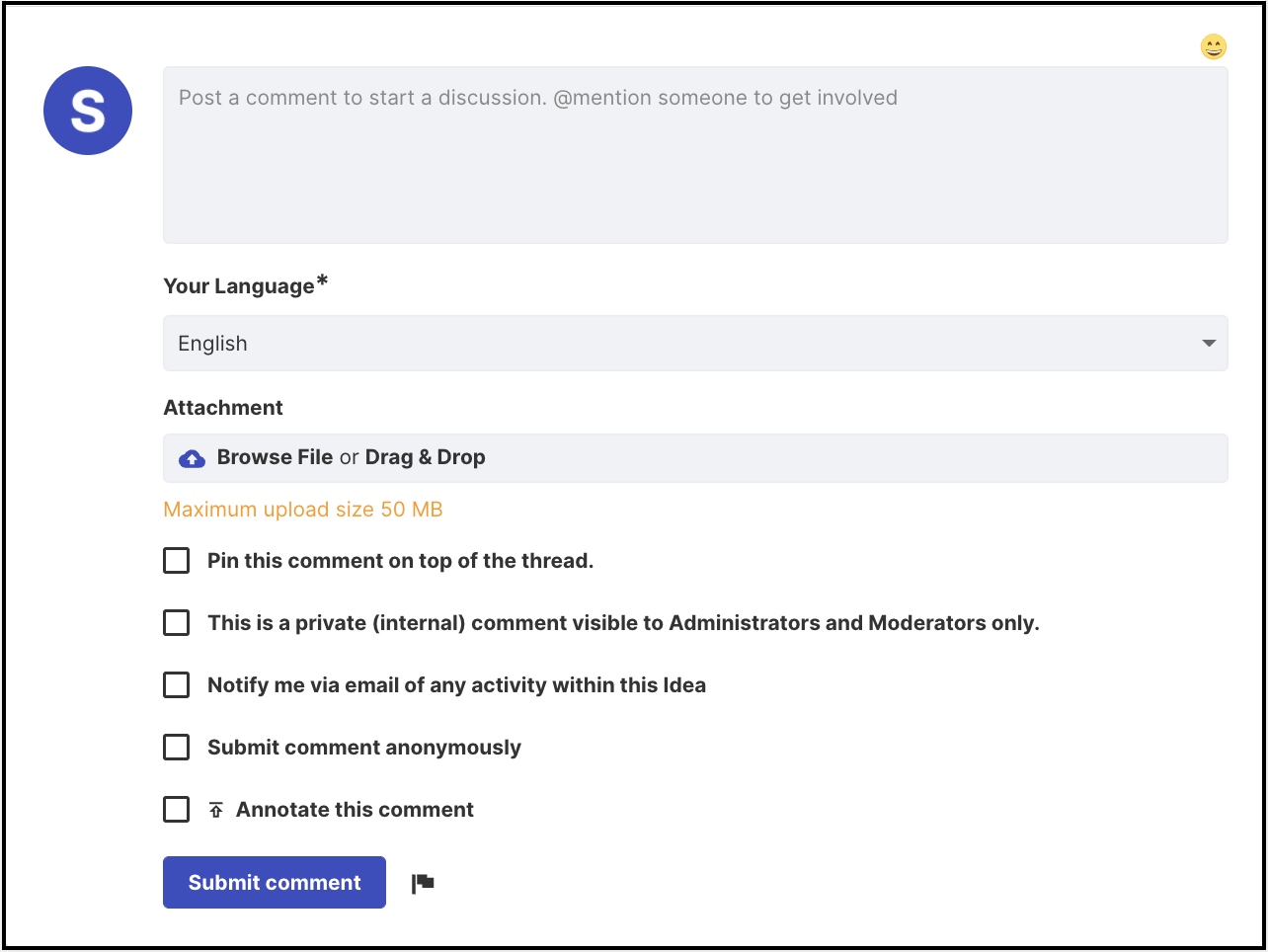The image size is (1268, 952).
Task: Click Notify me via email label text
Action: tap(456, 685)
